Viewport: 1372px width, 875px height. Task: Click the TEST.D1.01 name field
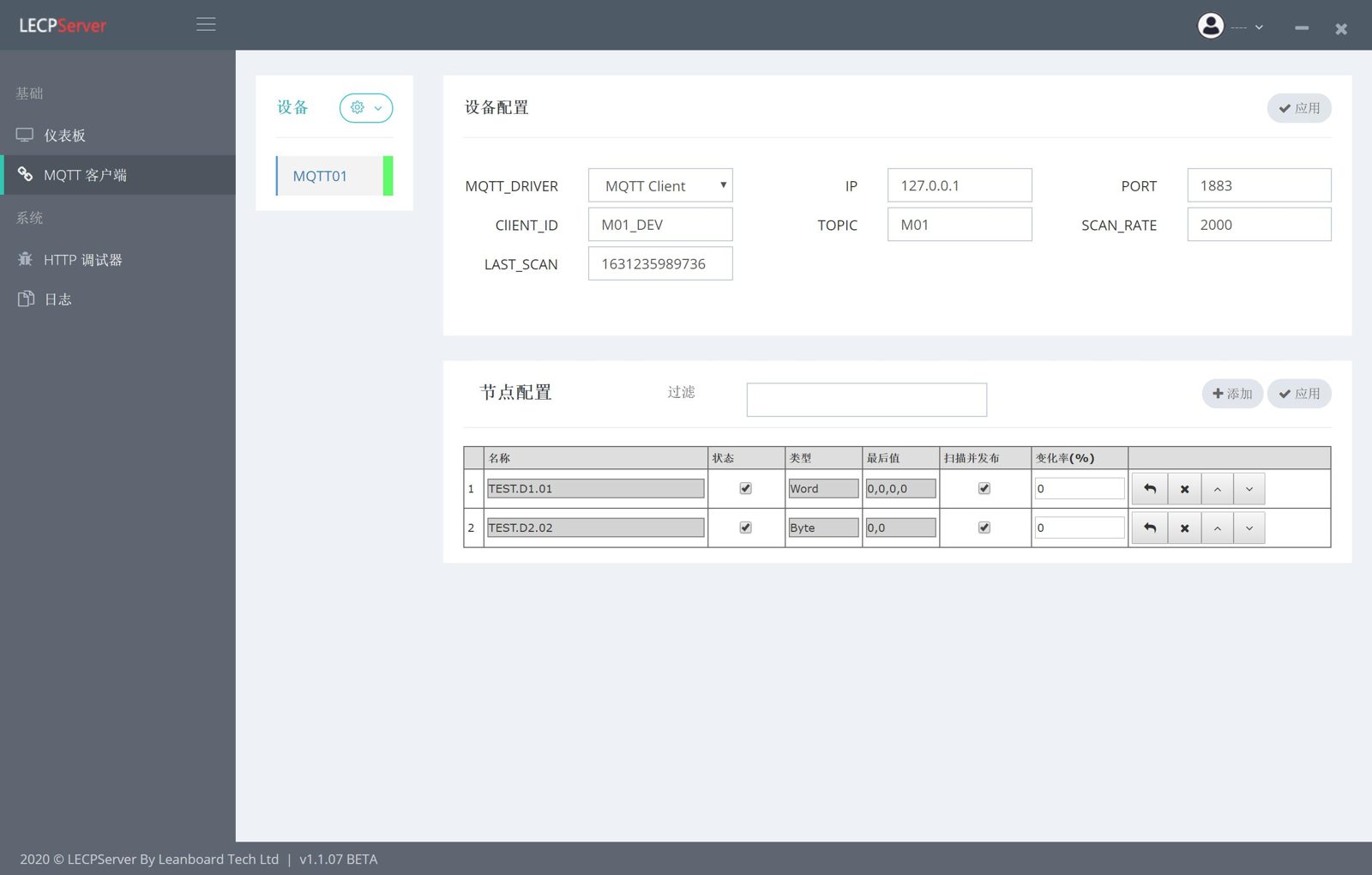595,489
